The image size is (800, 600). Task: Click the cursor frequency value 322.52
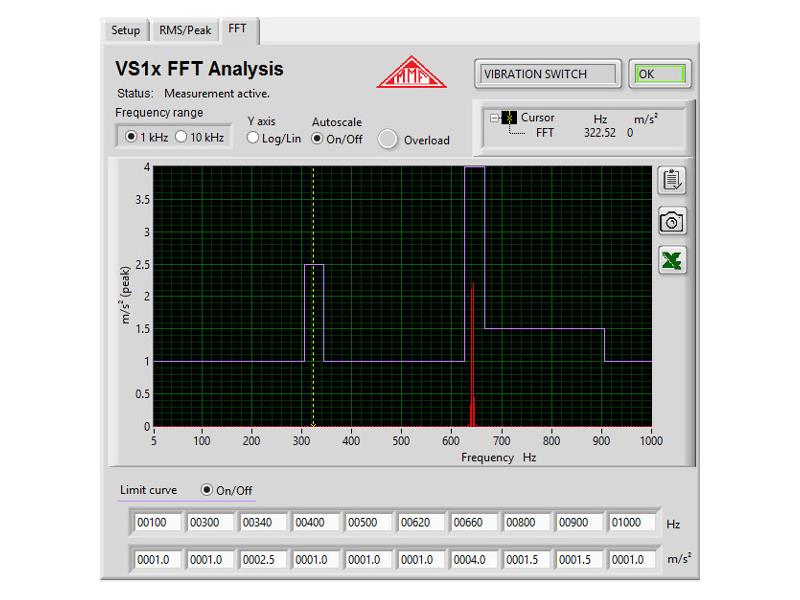point(599,133)
